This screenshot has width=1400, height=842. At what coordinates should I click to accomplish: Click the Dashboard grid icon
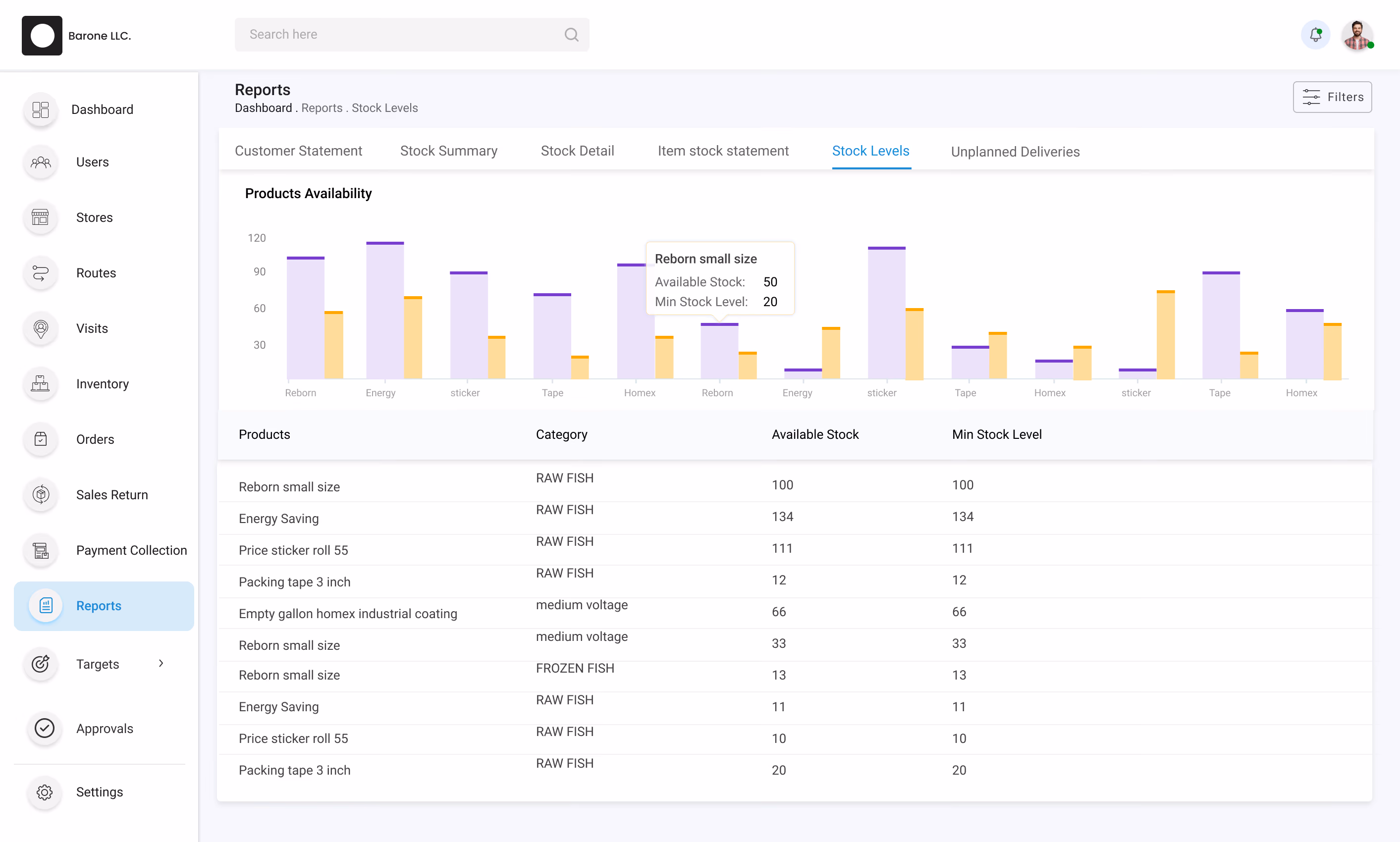[x=41, y=109]
